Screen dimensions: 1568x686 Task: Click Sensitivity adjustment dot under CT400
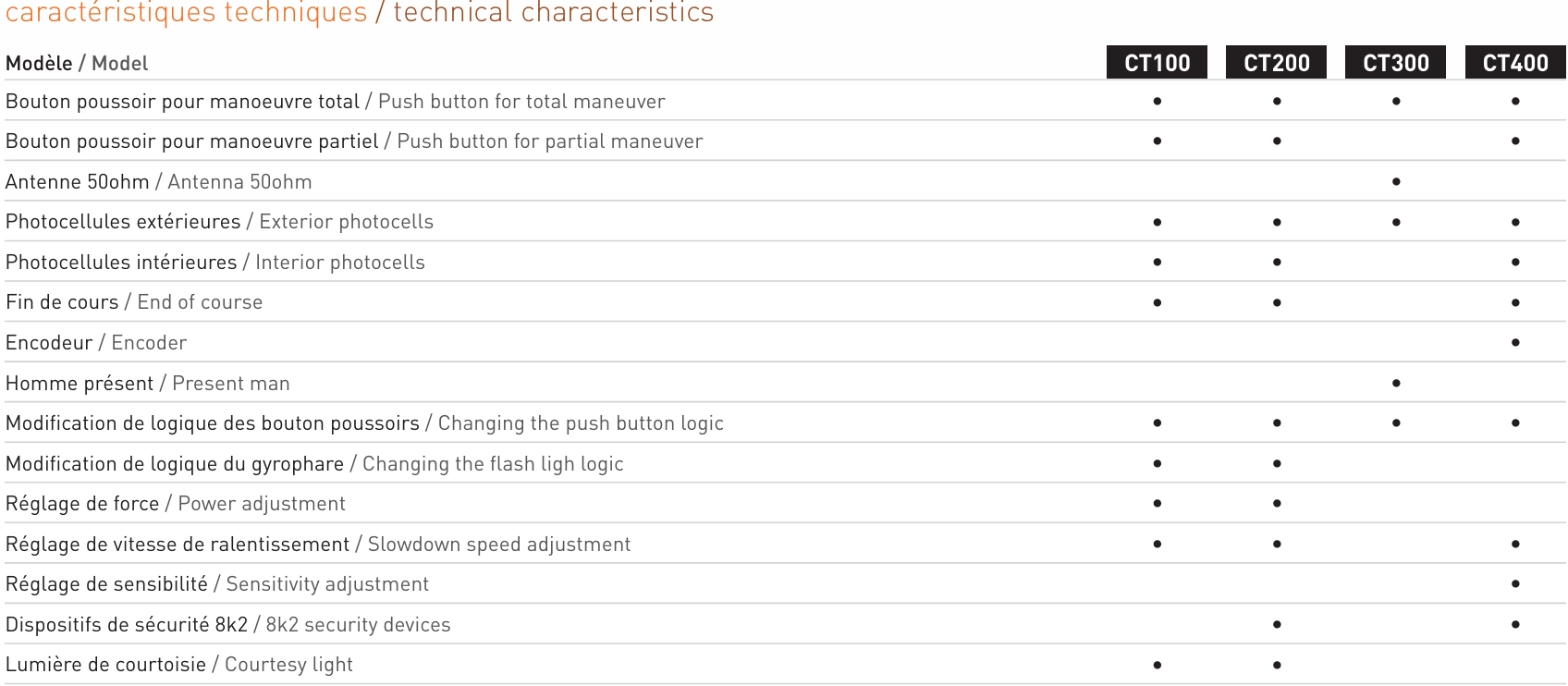point(1515,584)
